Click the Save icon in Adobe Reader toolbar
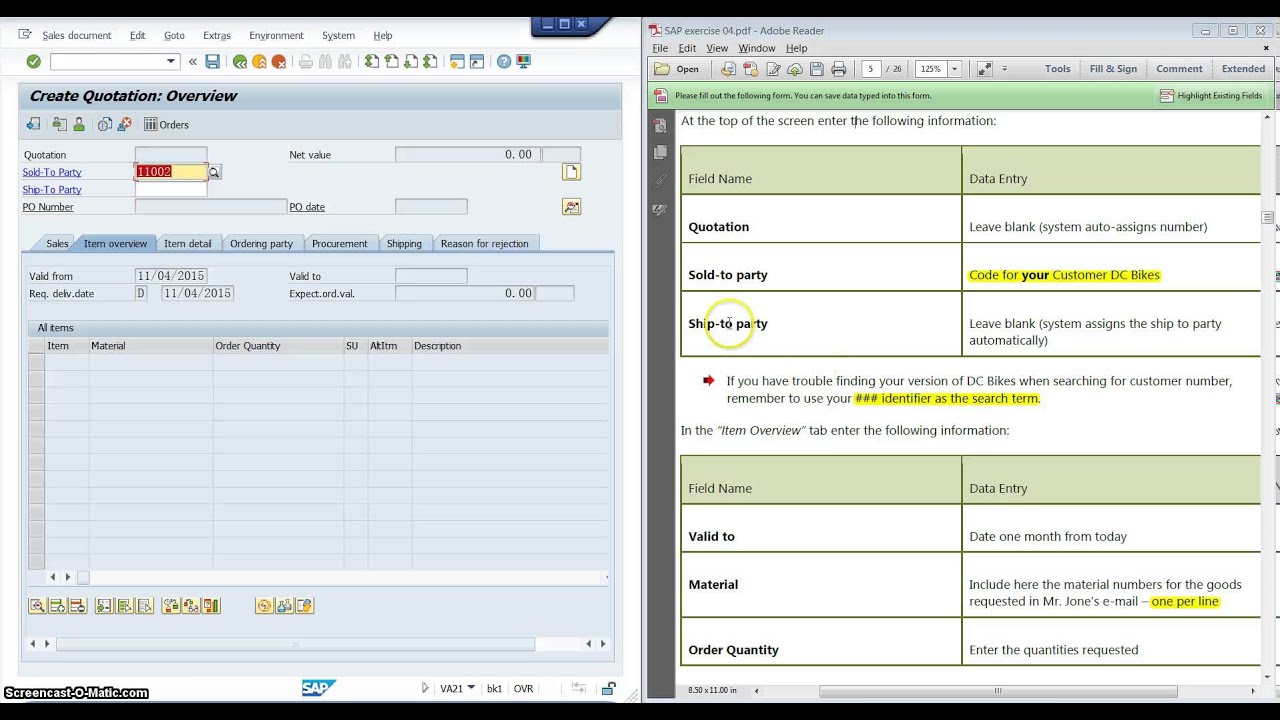 coord(817,69)
